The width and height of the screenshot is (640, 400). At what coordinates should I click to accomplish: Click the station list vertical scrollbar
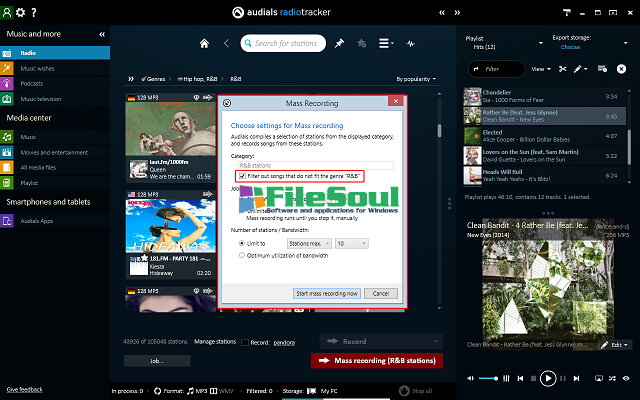click(x=439, y=131)
